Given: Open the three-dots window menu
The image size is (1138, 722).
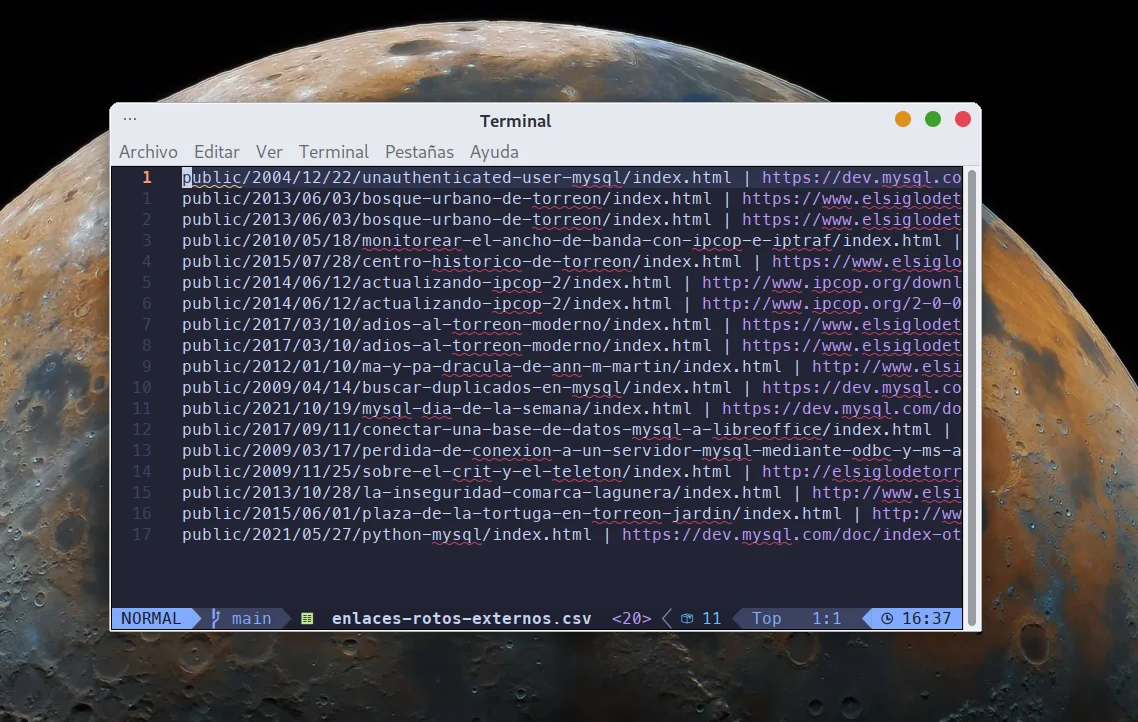Looking at the screenshot, I should 130,119.
